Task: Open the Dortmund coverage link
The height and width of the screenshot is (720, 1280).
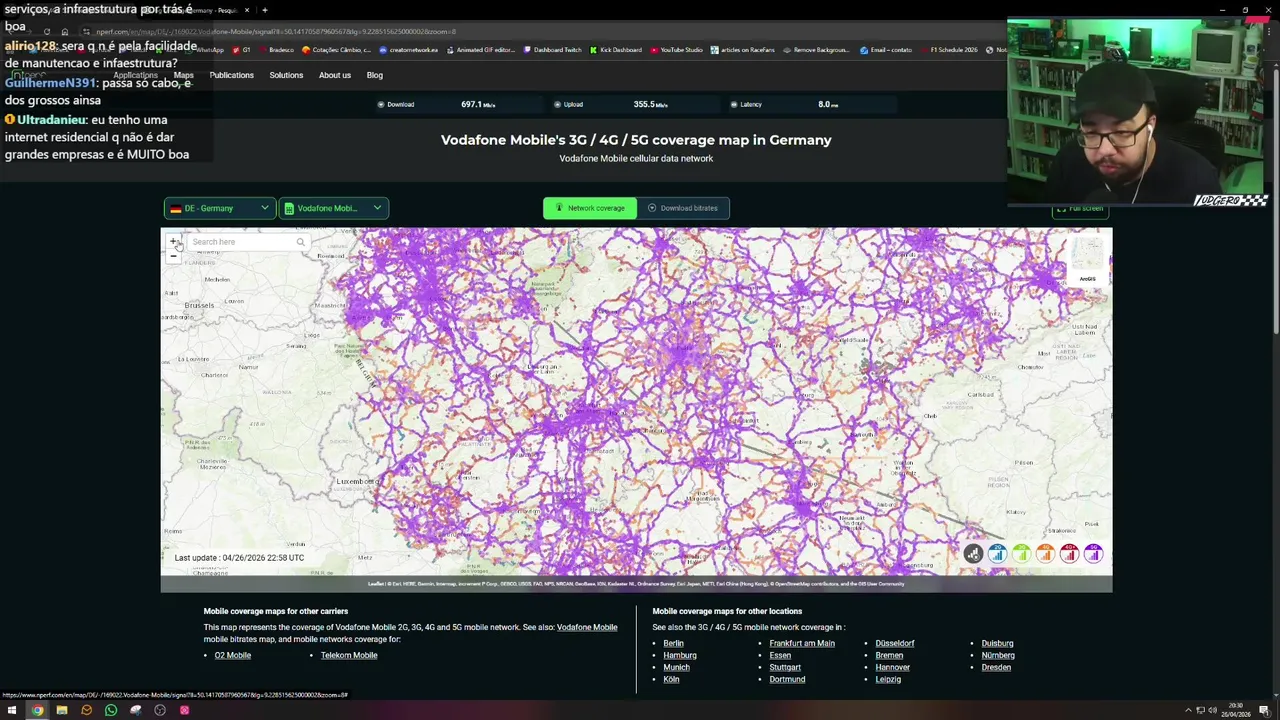Action: coord(787,679)
